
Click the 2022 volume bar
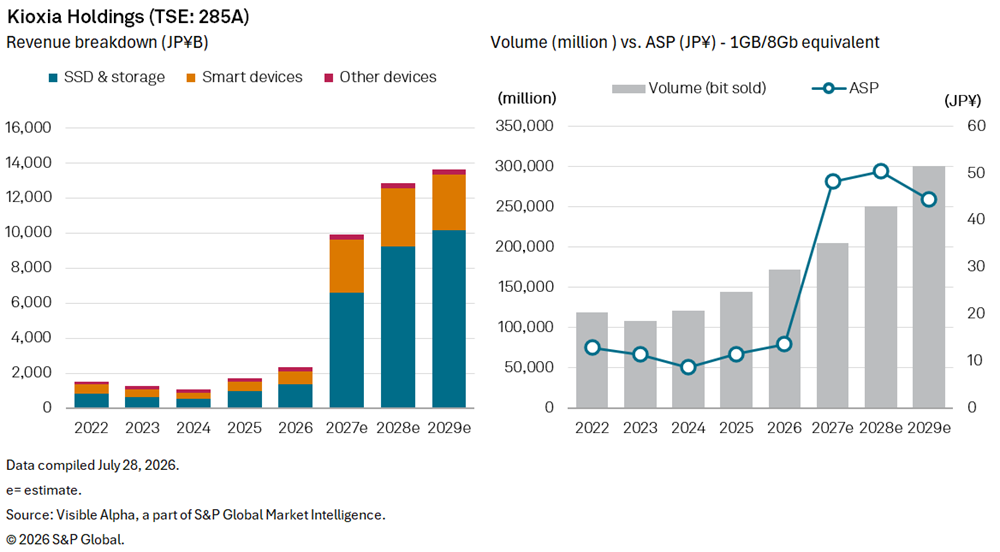[592, 360]
